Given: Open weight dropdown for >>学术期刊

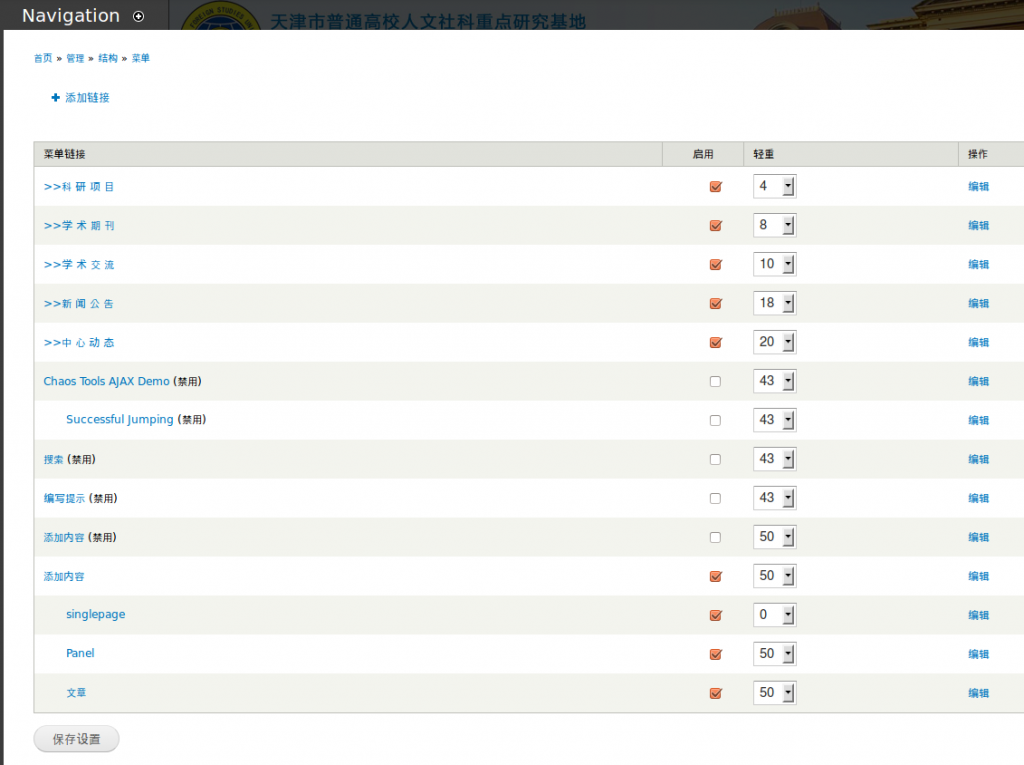Looking at the screenshot, I should point(775,225).
